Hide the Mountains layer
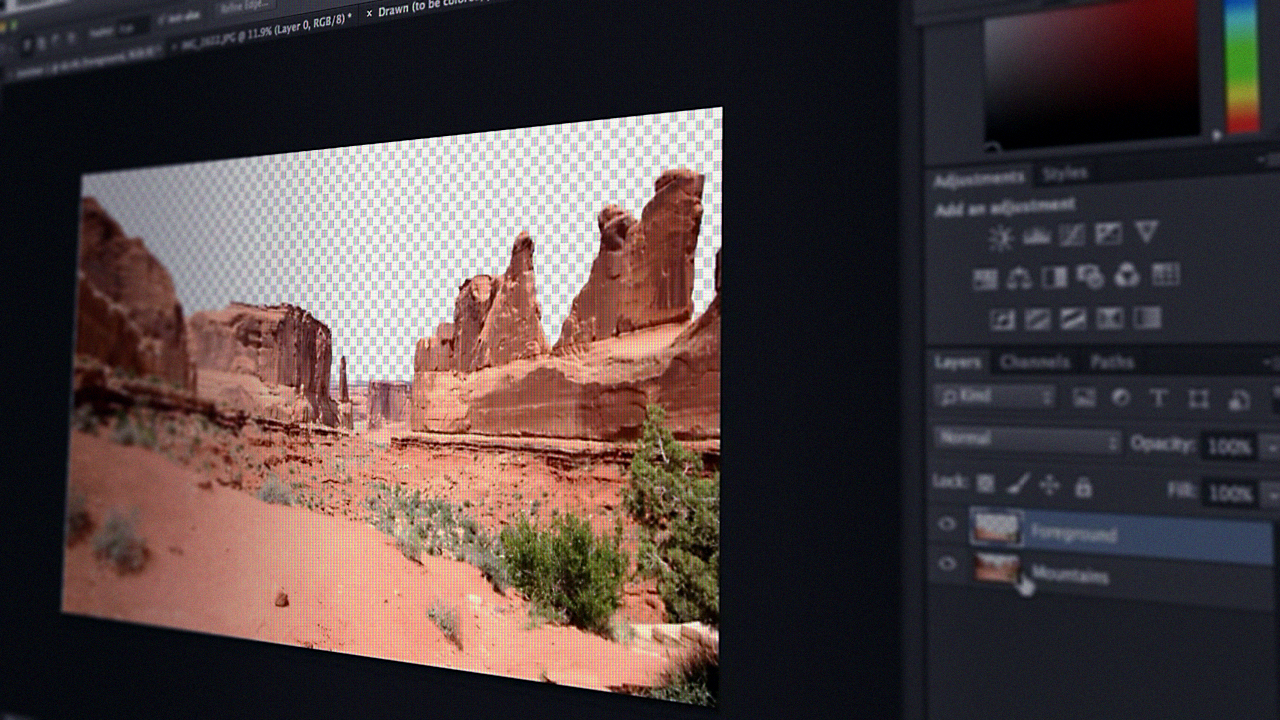 (x=947, y=564)
